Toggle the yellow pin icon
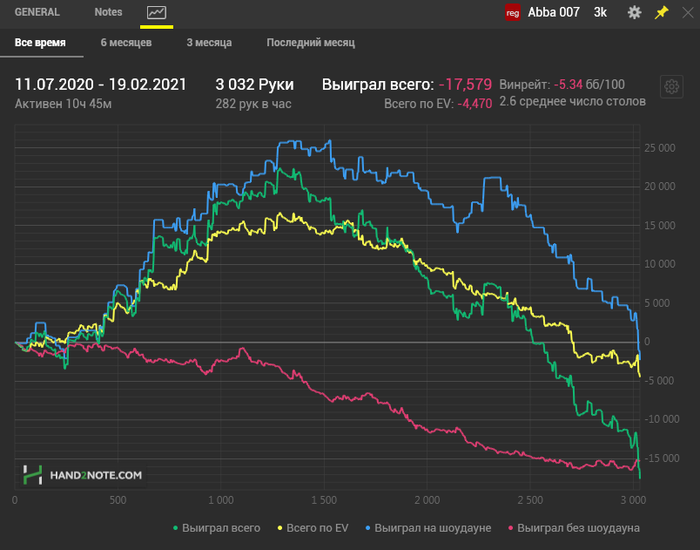 662,12
